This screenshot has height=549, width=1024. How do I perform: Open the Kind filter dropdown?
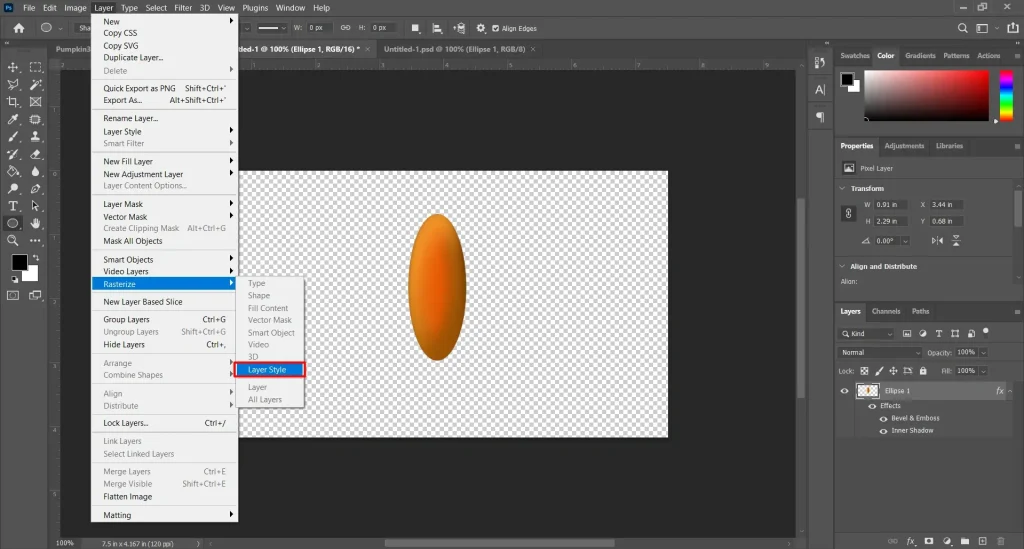tap(867, 334)
